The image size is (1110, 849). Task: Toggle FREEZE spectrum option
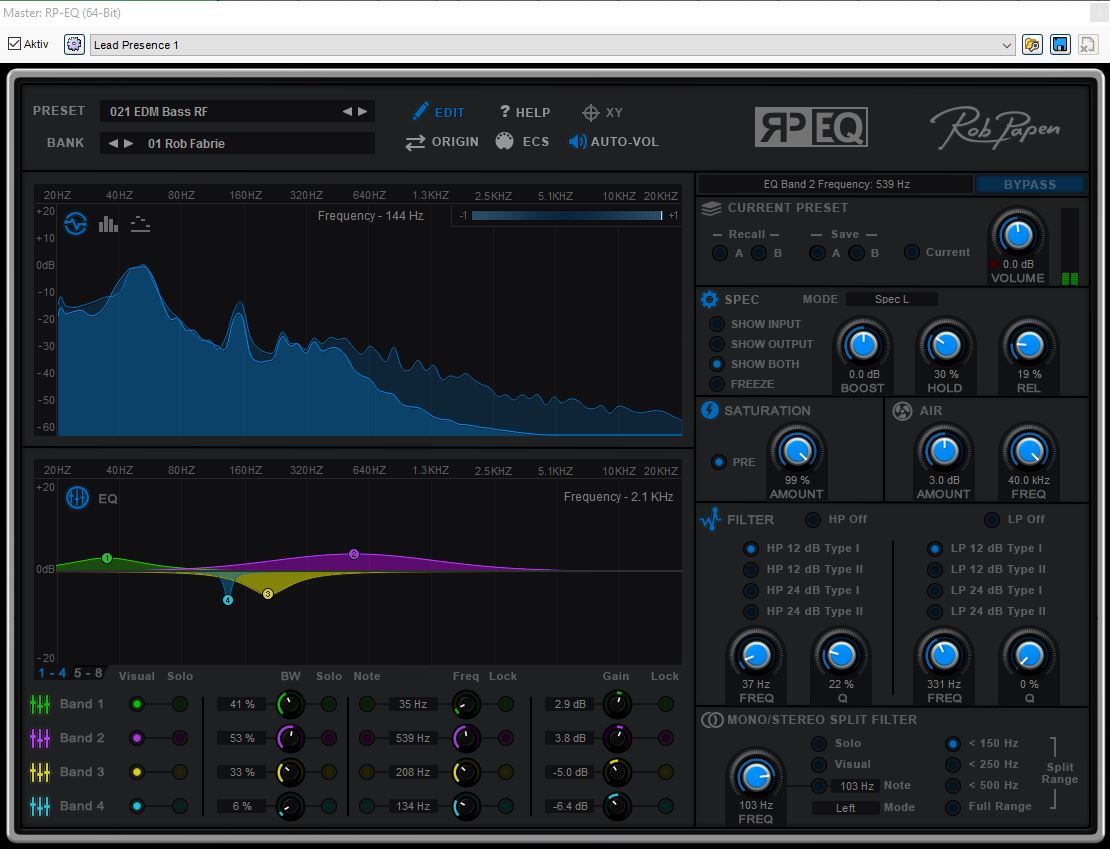717,384
